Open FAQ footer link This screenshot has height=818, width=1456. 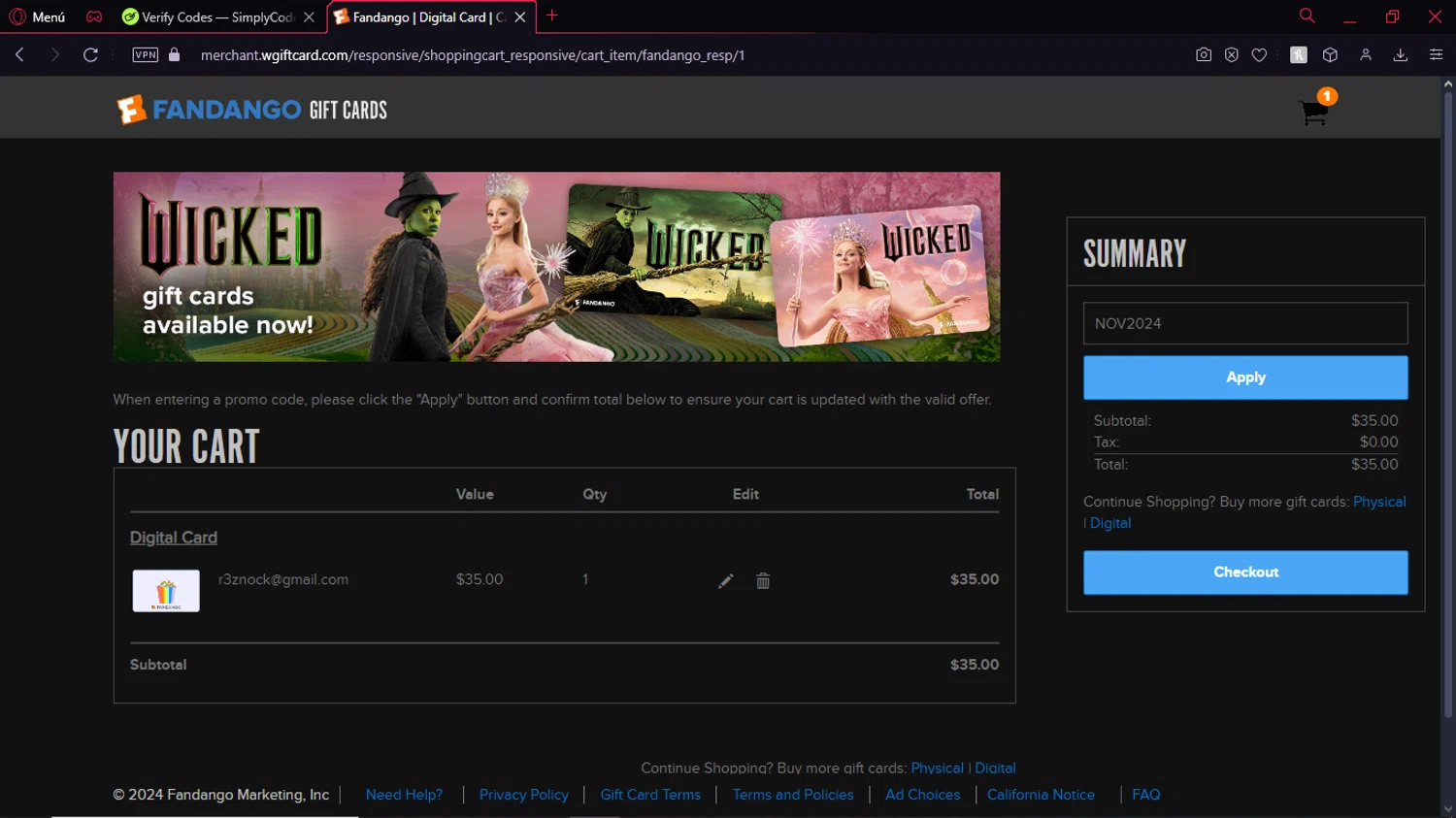(x=1145, y=795)
